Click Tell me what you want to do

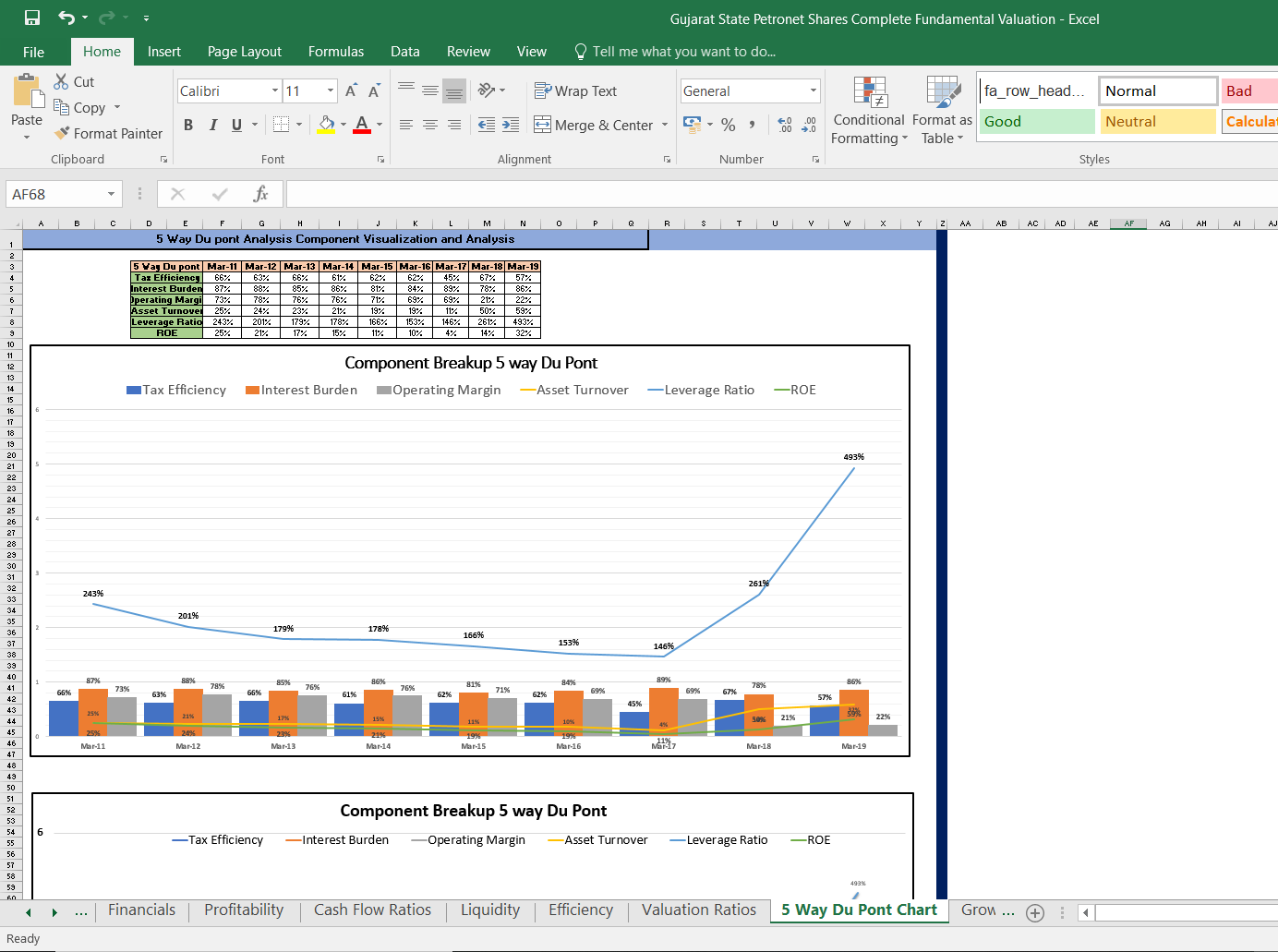coord(675,52)
